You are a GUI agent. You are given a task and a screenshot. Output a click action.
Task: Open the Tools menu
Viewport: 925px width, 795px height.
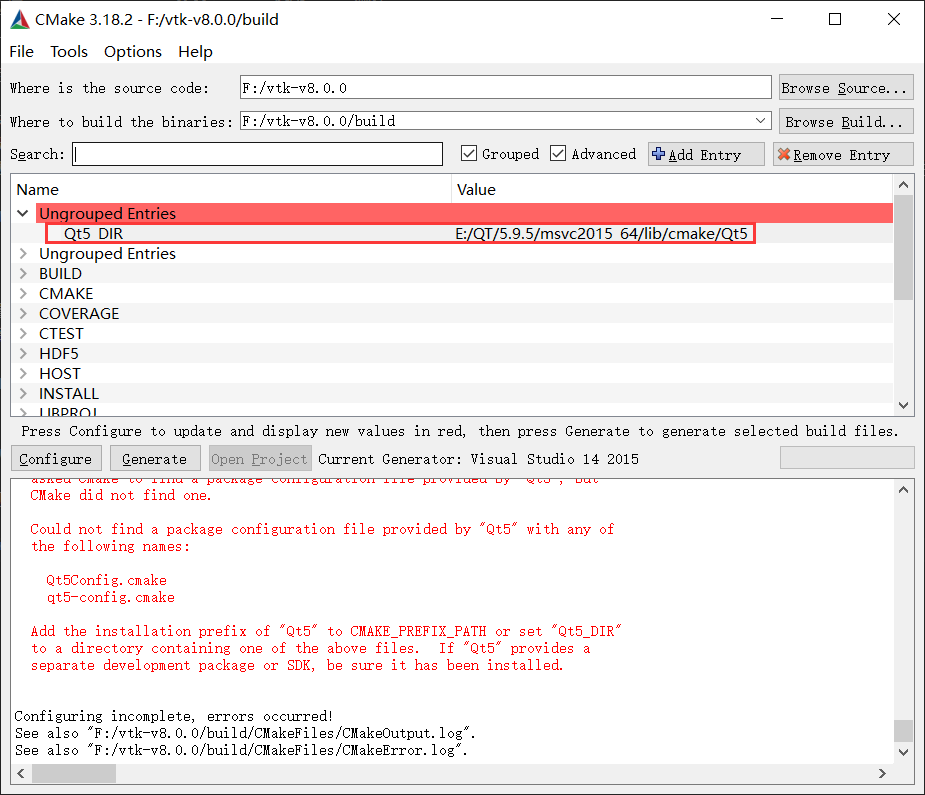click(x=68, y=52)
